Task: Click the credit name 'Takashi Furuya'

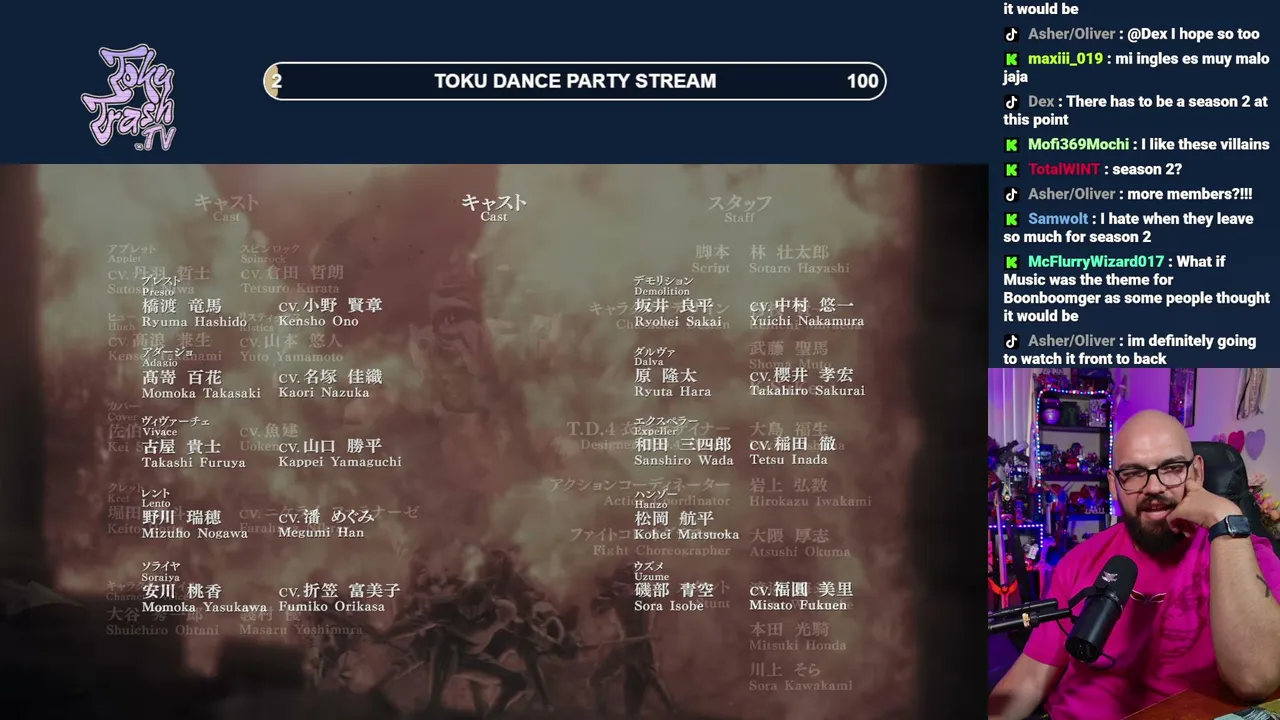Action: coord(194,463)
